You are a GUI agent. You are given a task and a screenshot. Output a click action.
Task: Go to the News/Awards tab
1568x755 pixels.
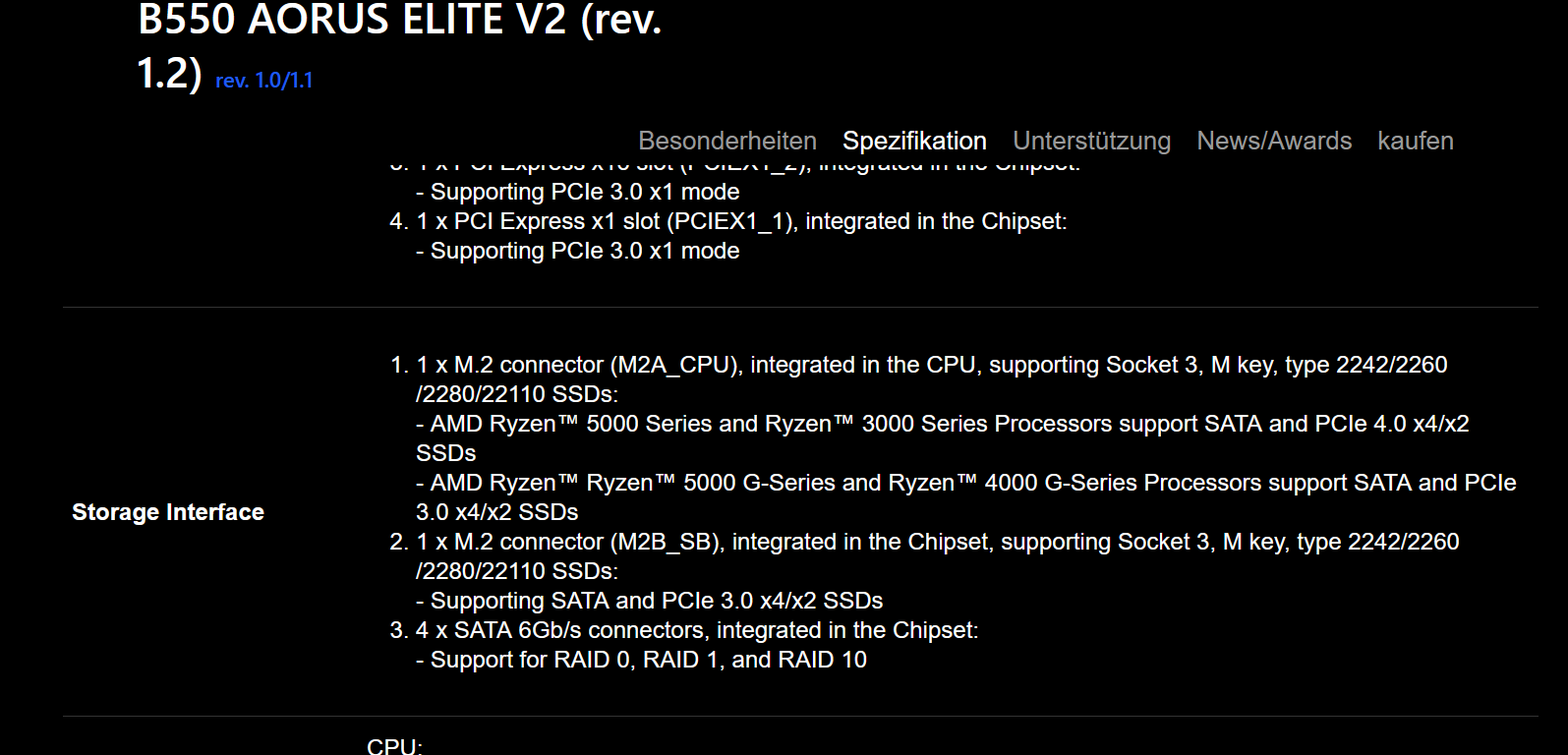[x=1274, y=141]
